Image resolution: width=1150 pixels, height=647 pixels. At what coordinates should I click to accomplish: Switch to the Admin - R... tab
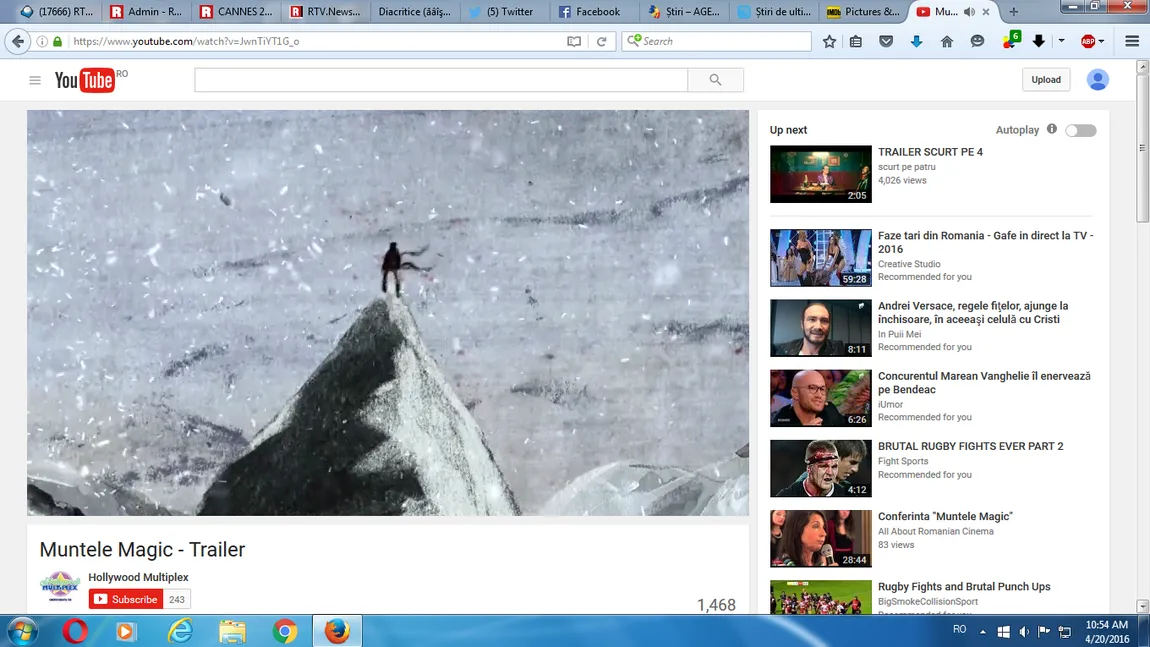[147, 12]
